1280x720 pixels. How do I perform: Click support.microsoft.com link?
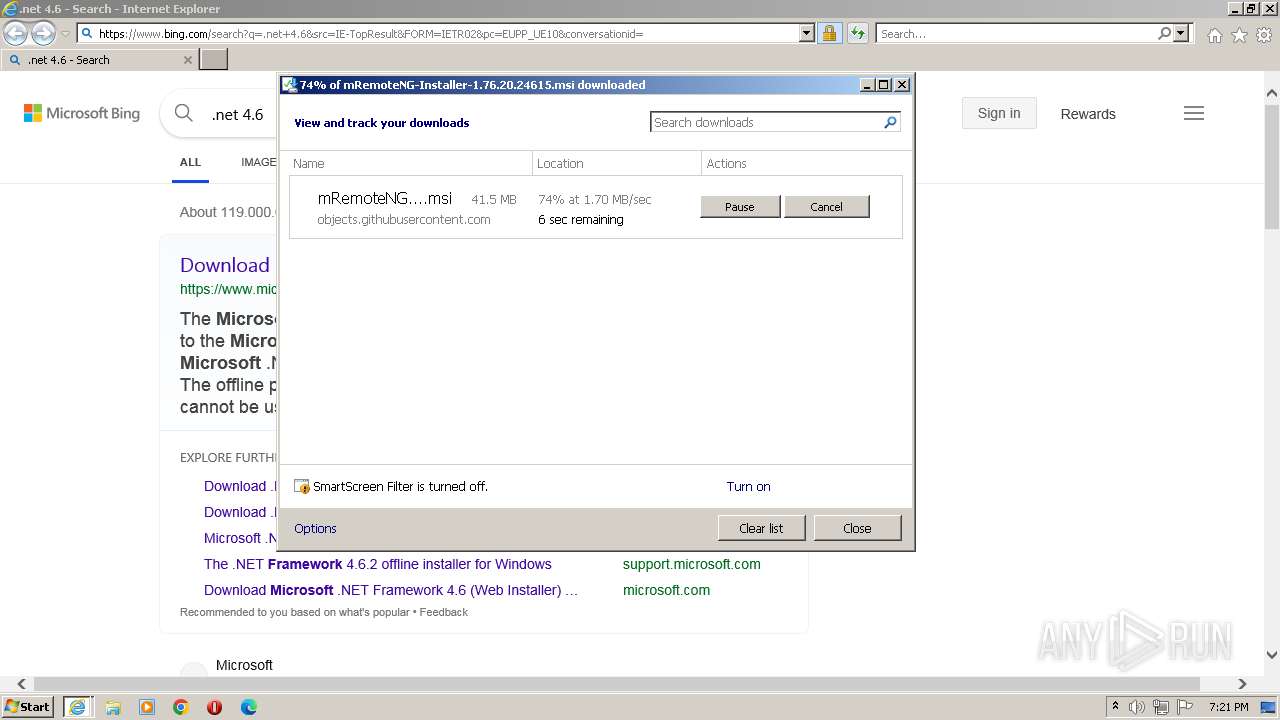click(x=692, y=564)
